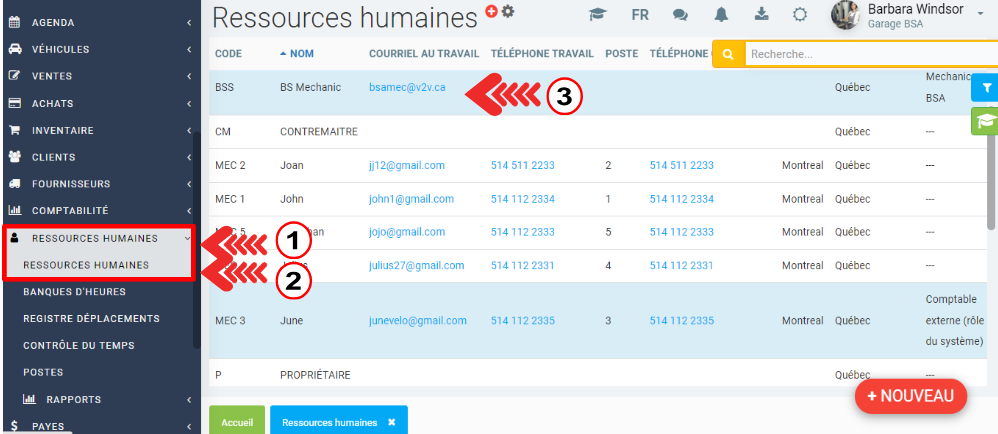The height and width of the screenshot is (434, 998).
Task: Open the chat messages icon
Action: tap(680, 15)
